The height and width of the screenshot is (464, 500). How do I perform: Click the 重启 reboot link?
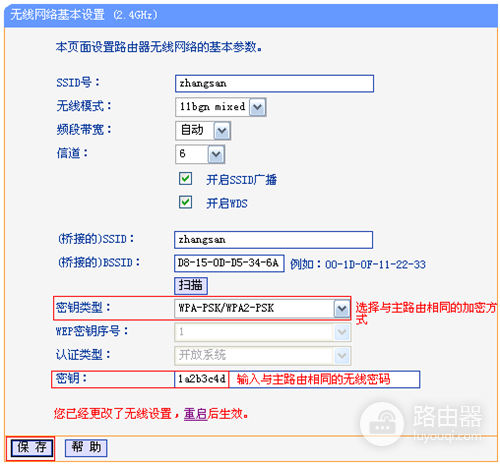tap(195, 414)
